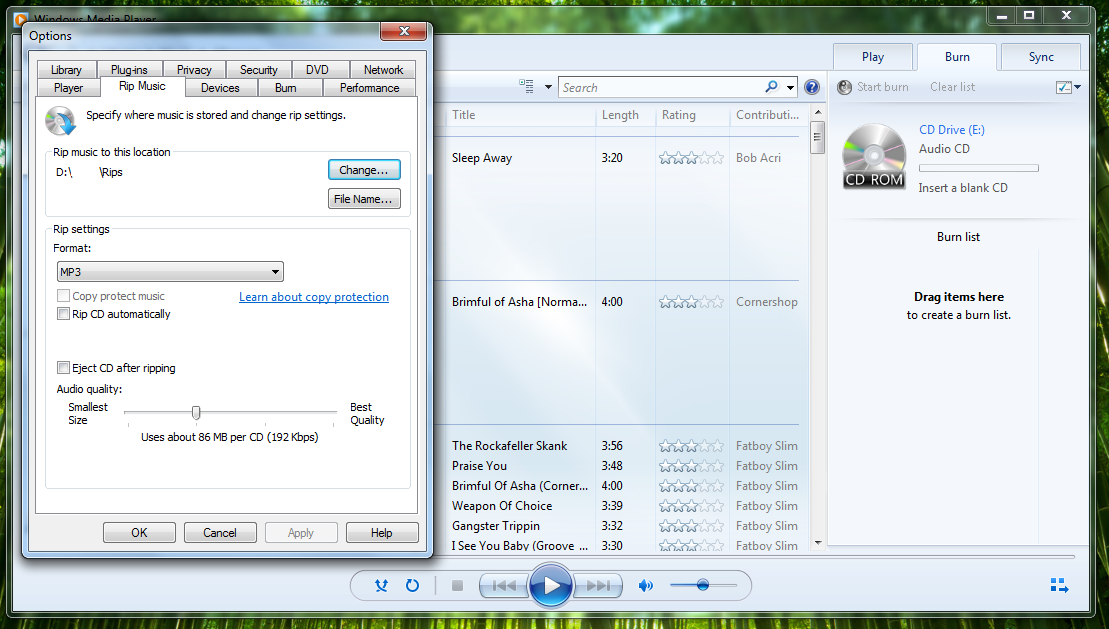The height and width of the screenshot is (629, 1109).
Task: Open the rip Format dropdown
Action: 170,272
